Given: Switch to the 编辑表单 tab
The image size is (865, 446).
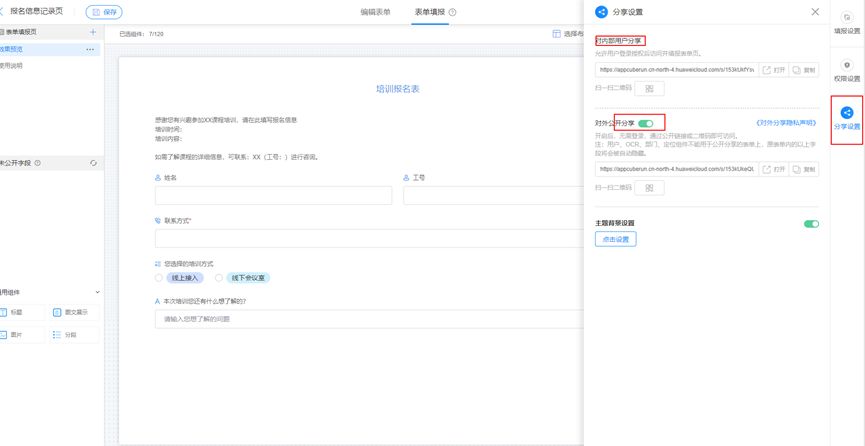Looking at the screenshot, I should click(x=376, y=12).
